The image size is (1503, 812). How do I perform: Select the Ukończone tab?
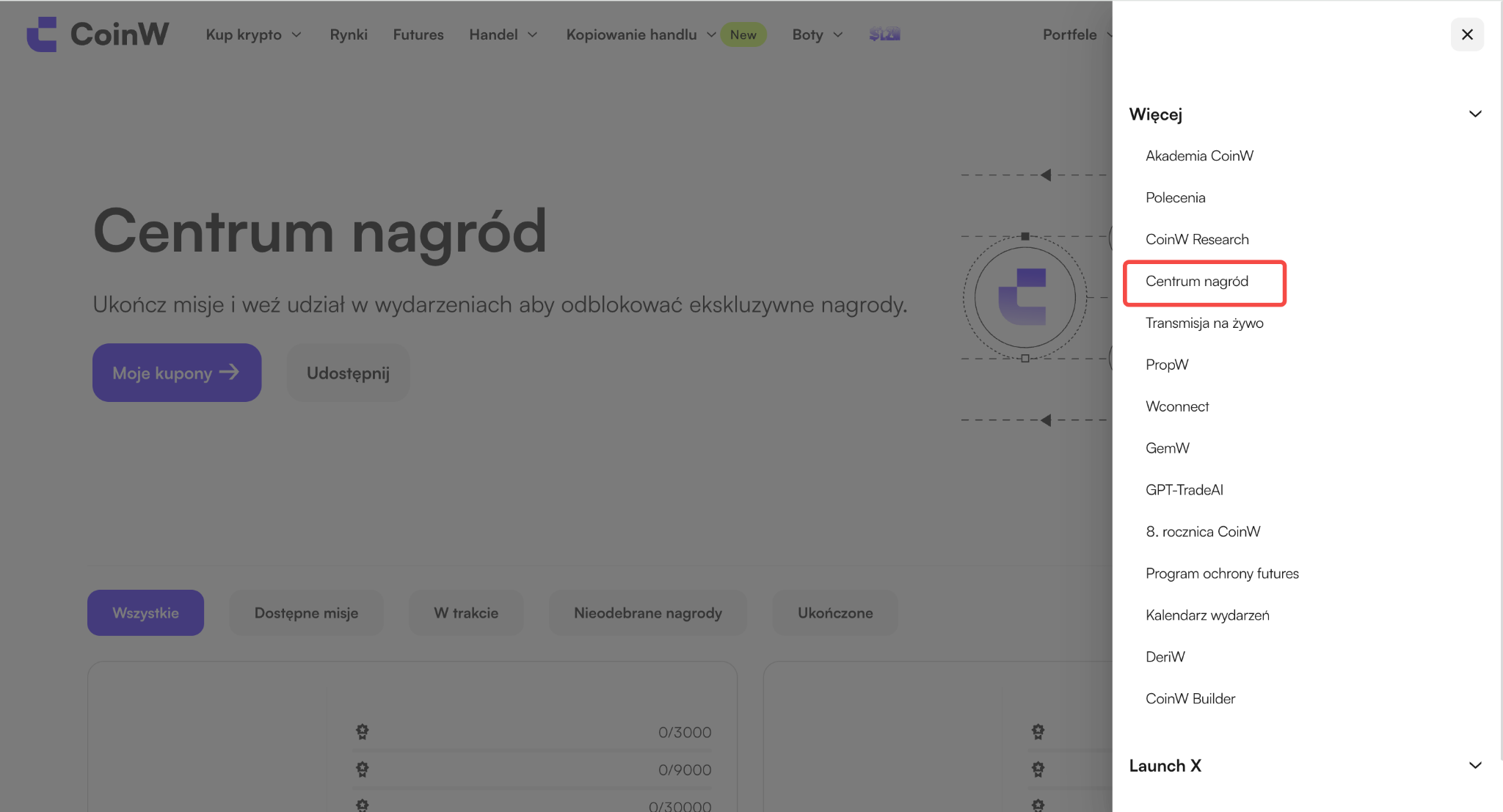835,612
